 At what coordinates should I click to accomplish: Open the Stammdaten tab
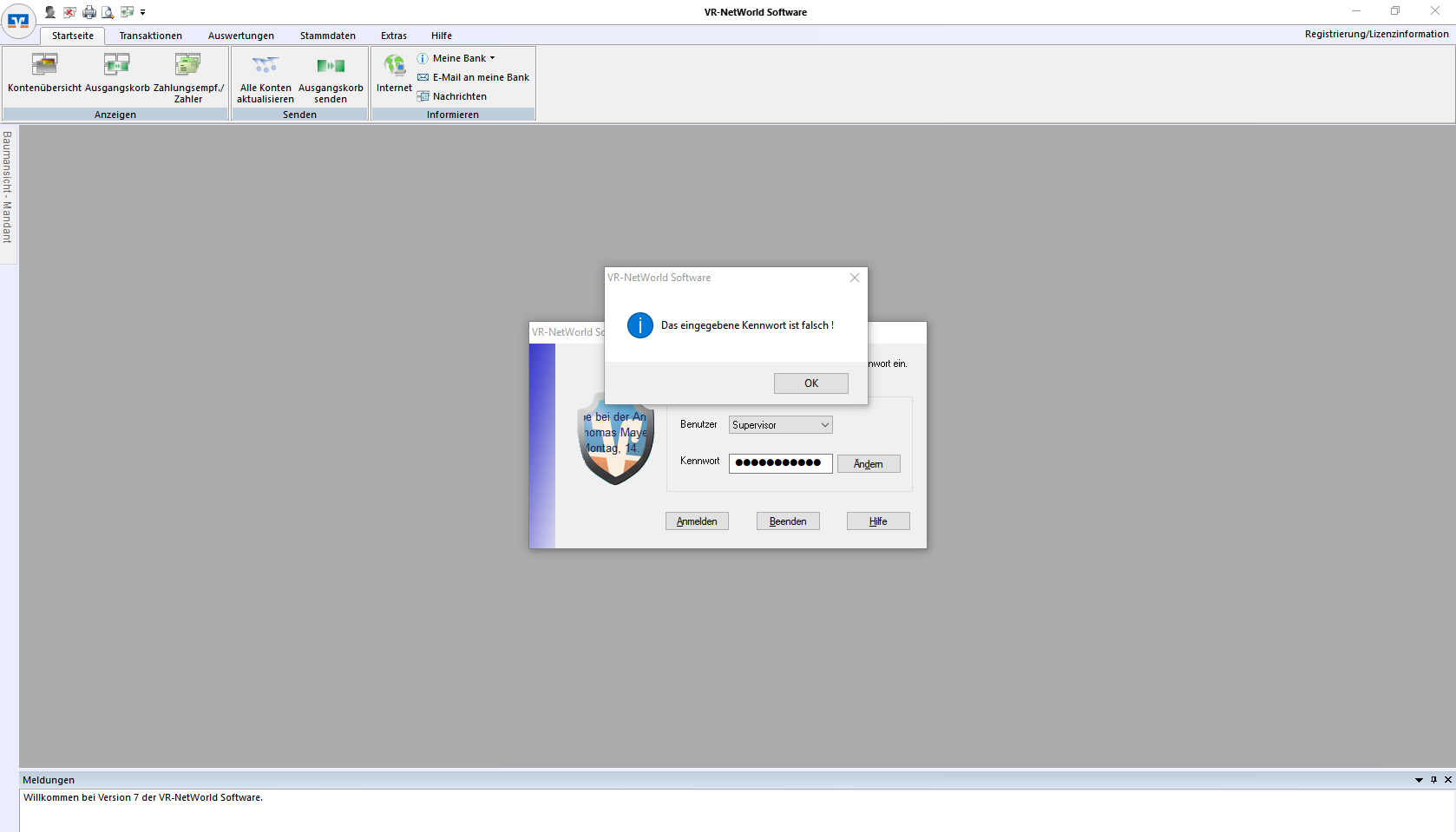(328, 36)
